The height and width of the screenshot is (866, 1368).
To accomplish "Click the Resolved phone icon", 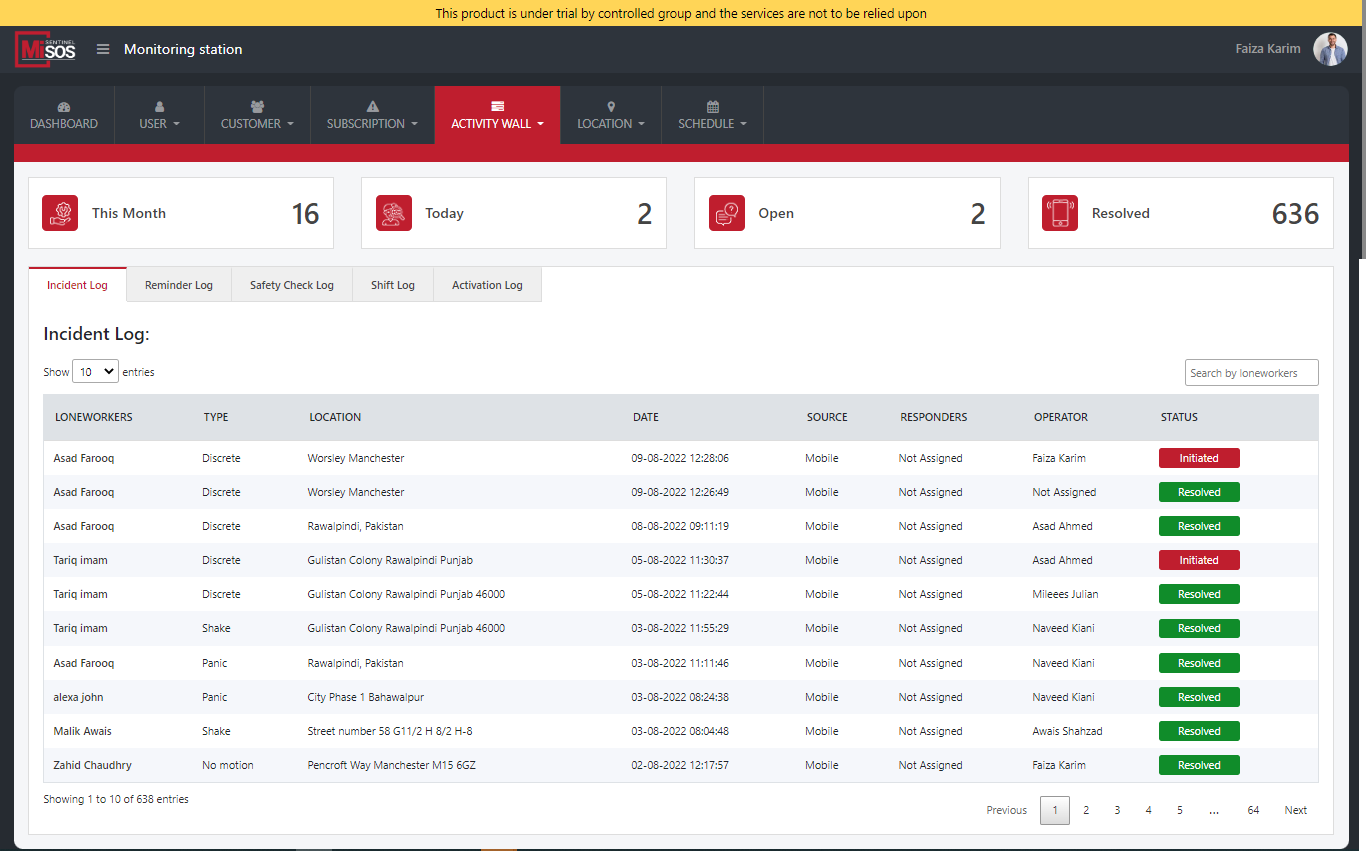I will coord(1059,213).
